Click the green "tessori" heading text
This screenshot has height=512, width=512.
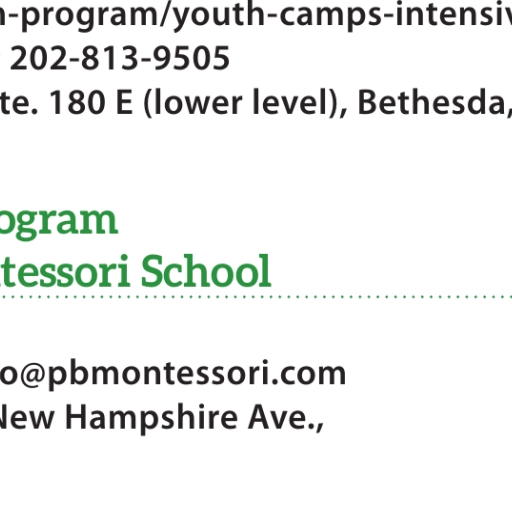pyautogui.click(x=64, y=270)
